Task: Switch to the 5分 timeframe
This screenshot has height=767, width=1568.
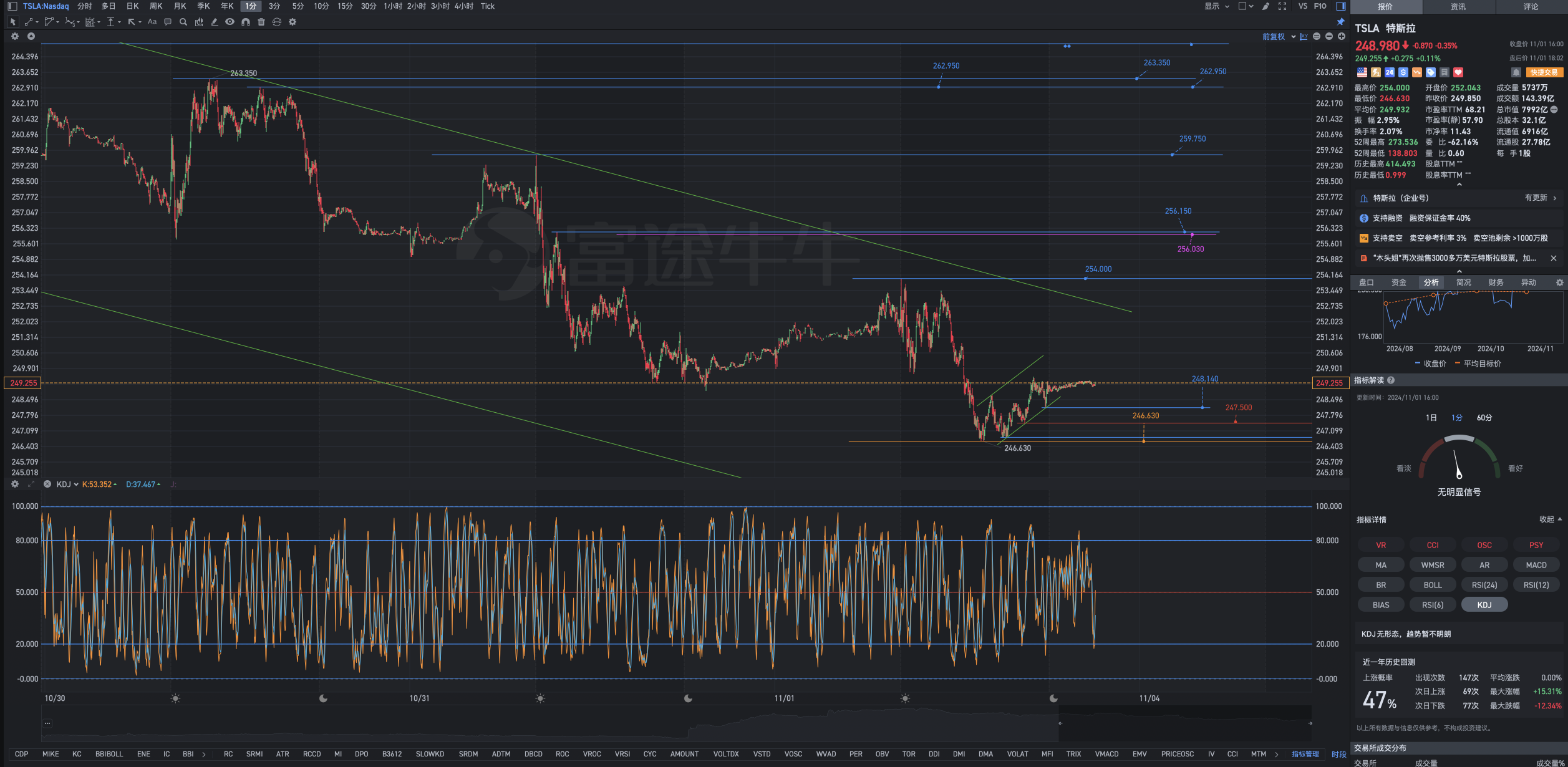Action: 298,6
